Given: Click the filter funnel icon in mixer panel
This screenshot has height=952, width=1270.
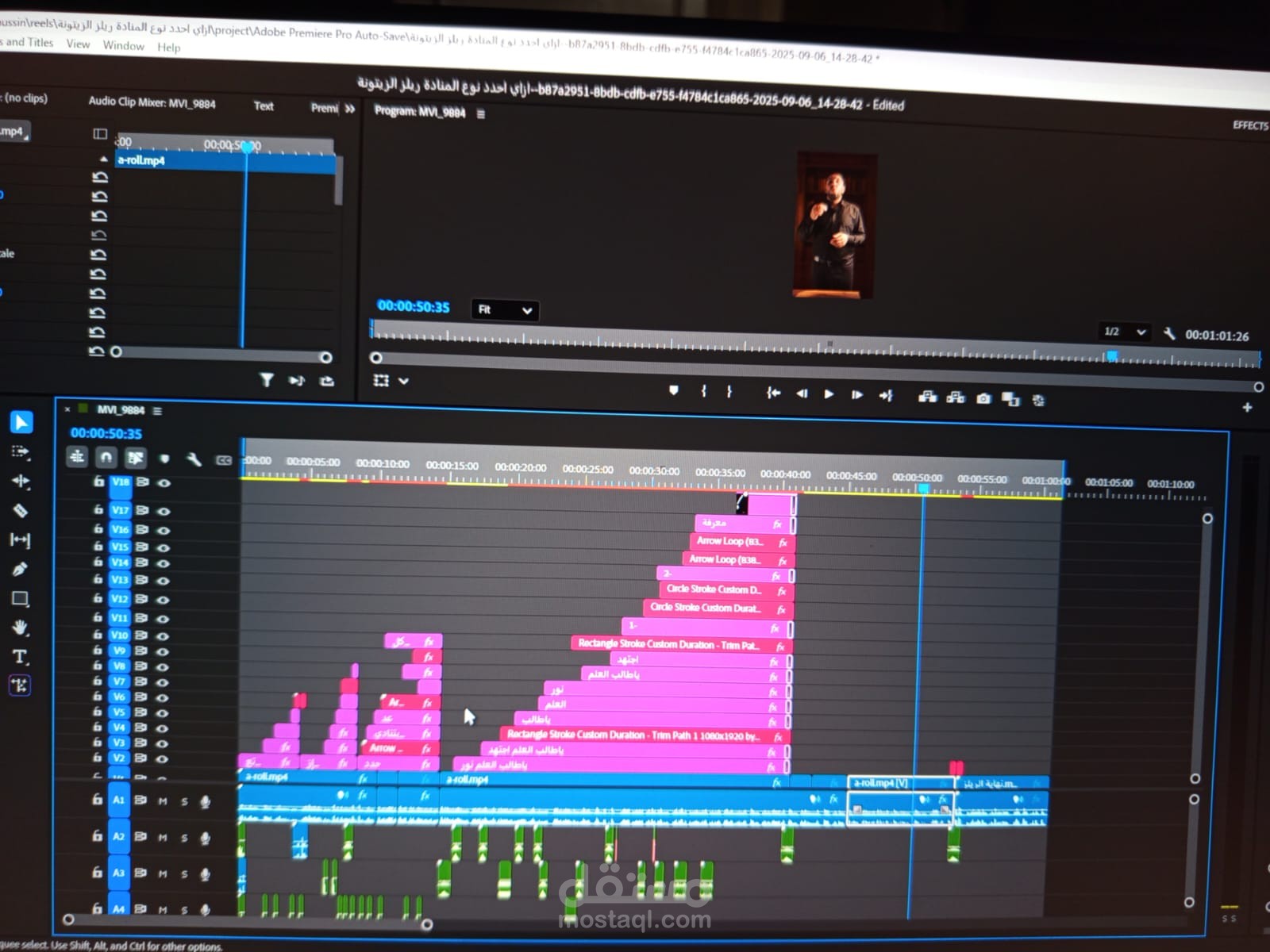Looking at the screenshot, I should click(x=267, y=380).
